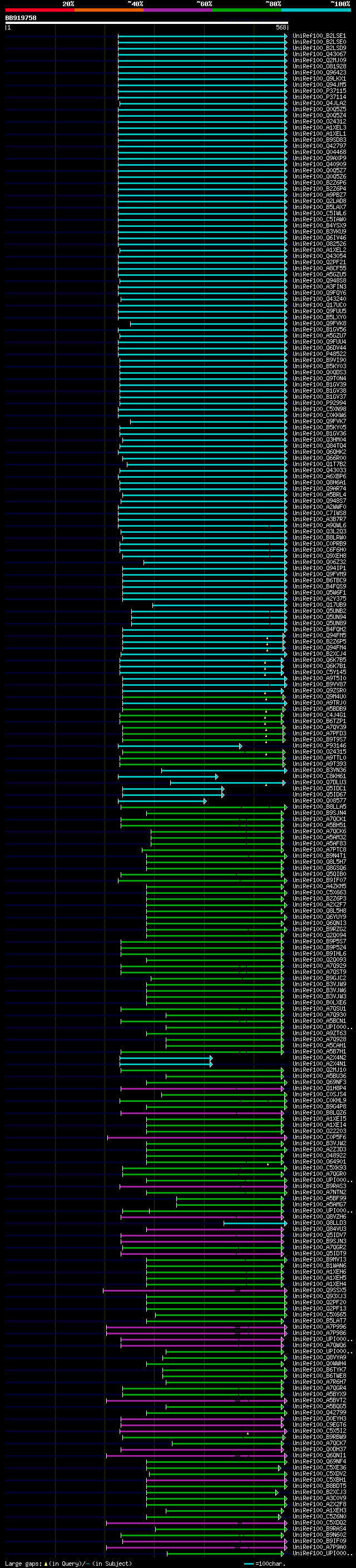Viewport: 356px width, 1568px height.
Task: Select hit UniRef100_B9MVI3
Action: [319, 1259]
